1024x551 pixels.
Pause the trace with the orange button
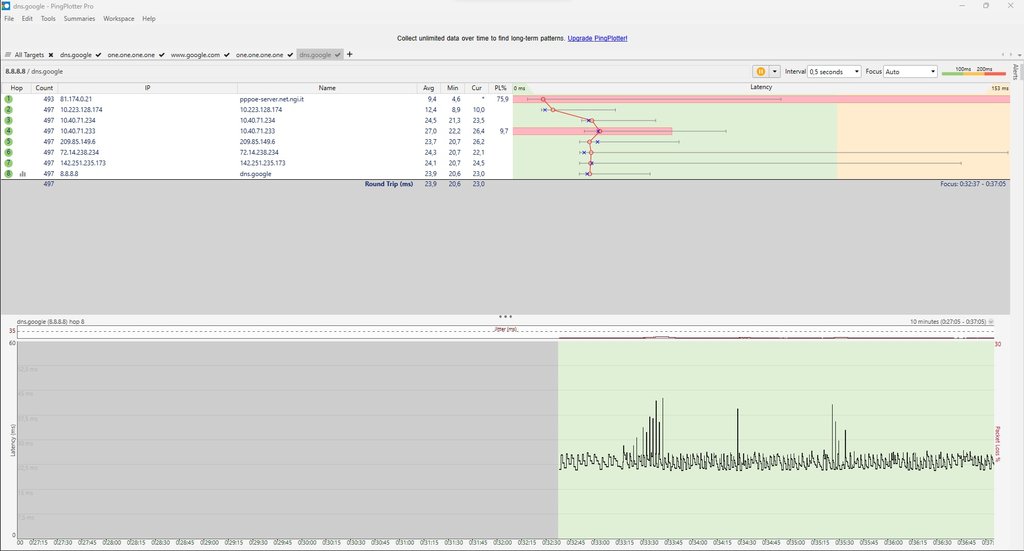(x=761, y=72)
